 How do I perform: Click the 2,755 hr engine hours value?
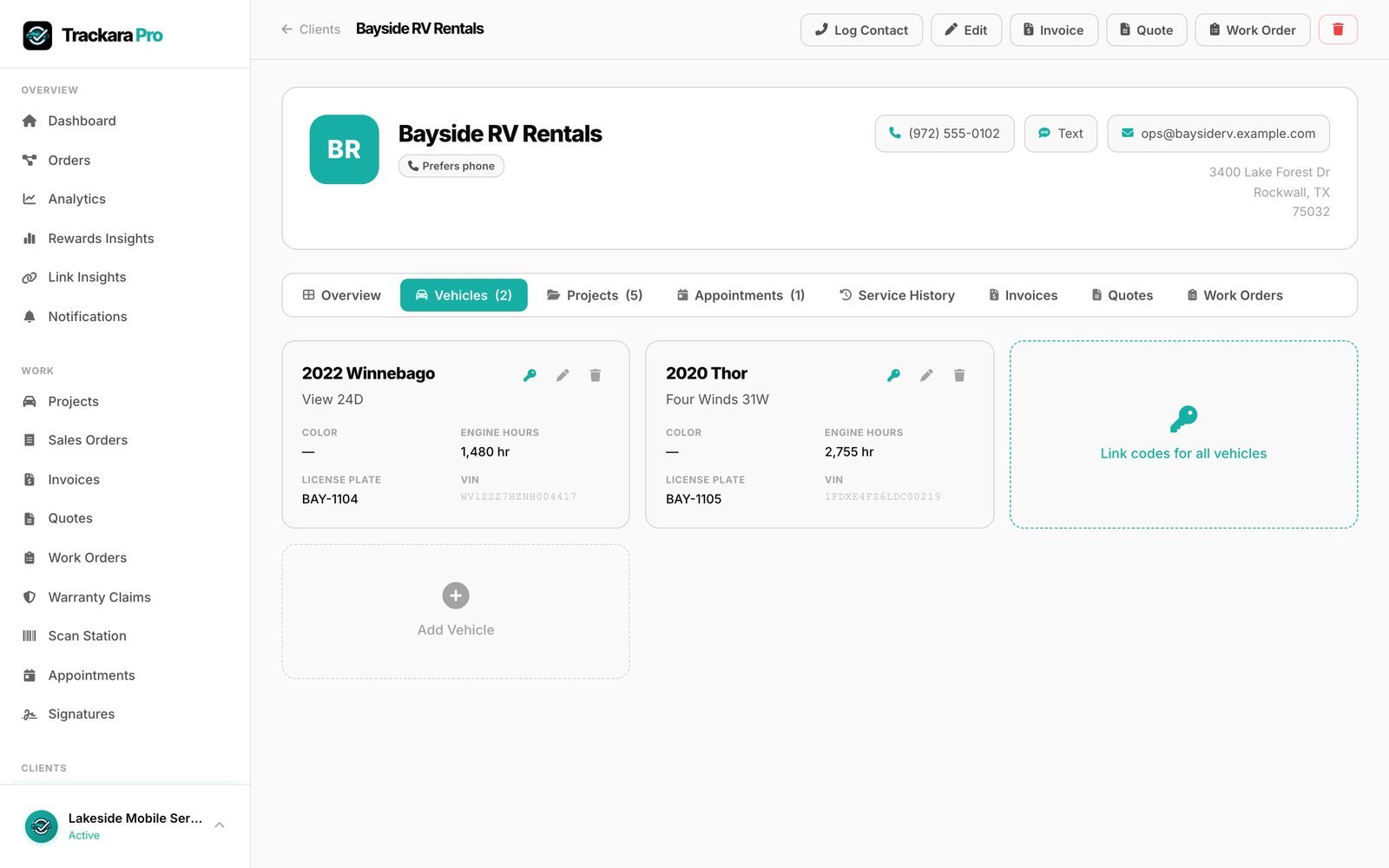click(x=849, y=451)
